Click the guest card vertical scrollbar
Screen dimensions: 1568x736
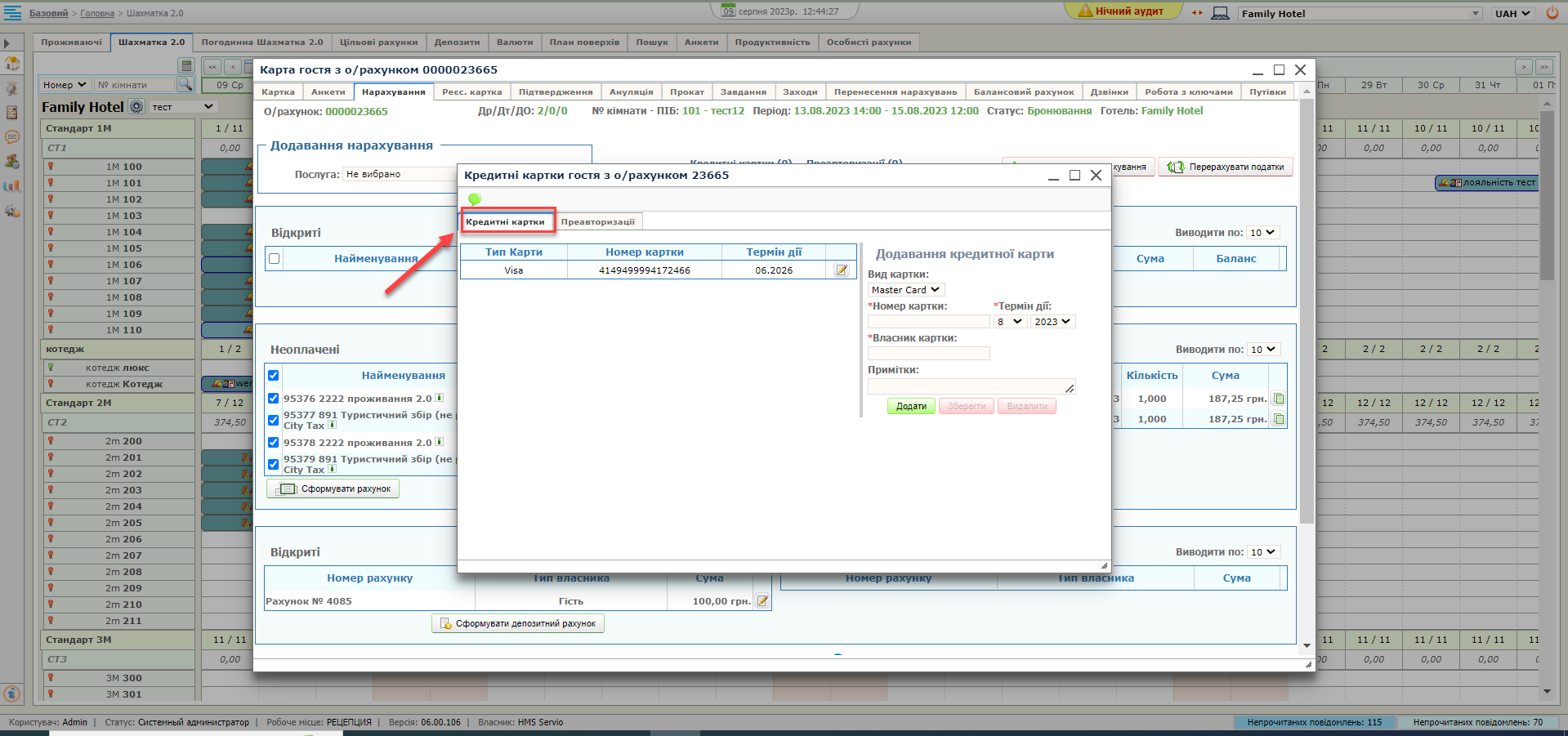1307,327
